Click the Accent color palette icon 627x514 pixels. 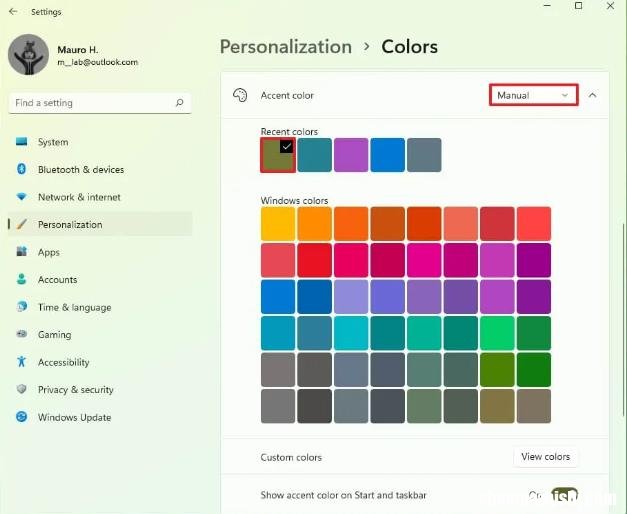(240, 95)
